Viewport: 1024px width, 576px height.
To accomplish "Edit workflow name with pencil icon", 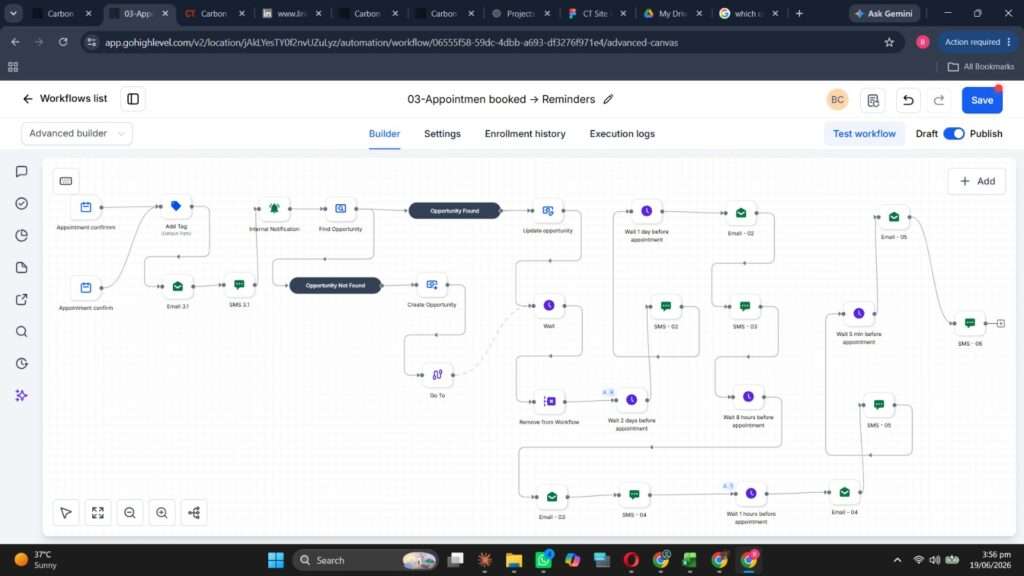I will coord(608,99).
